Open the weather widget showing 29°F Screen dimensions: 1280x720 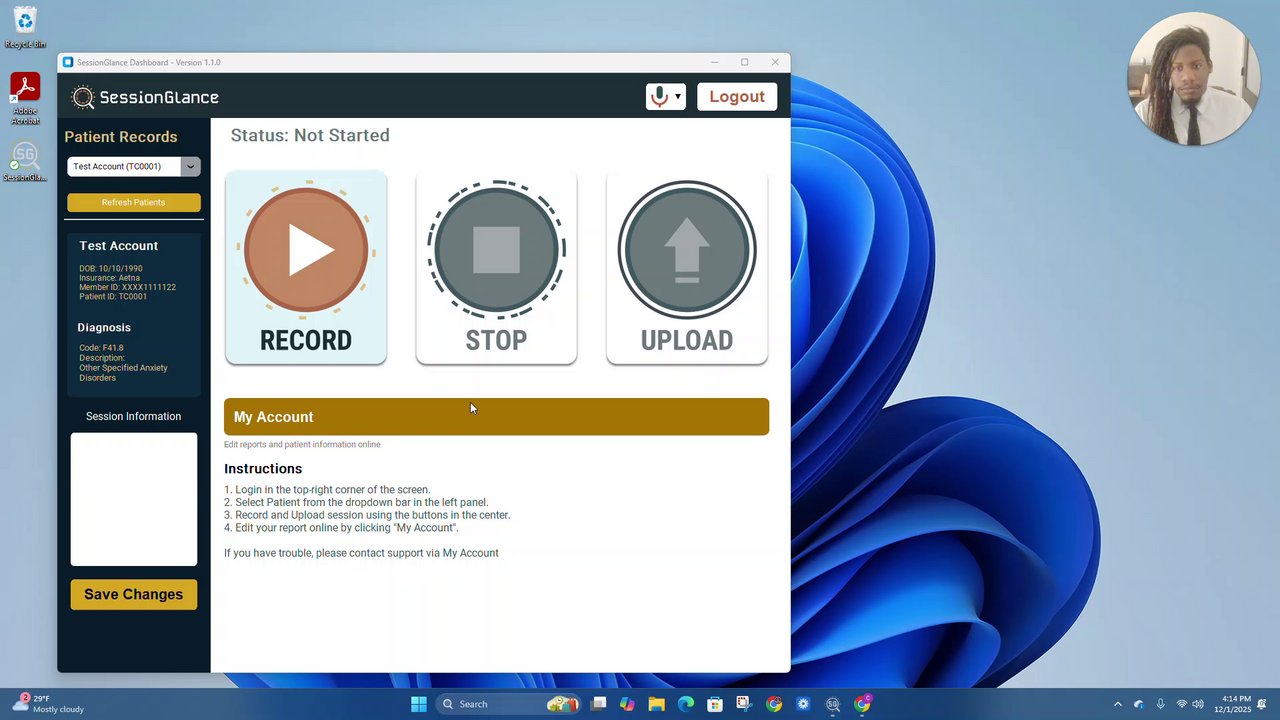pos(48,704)
